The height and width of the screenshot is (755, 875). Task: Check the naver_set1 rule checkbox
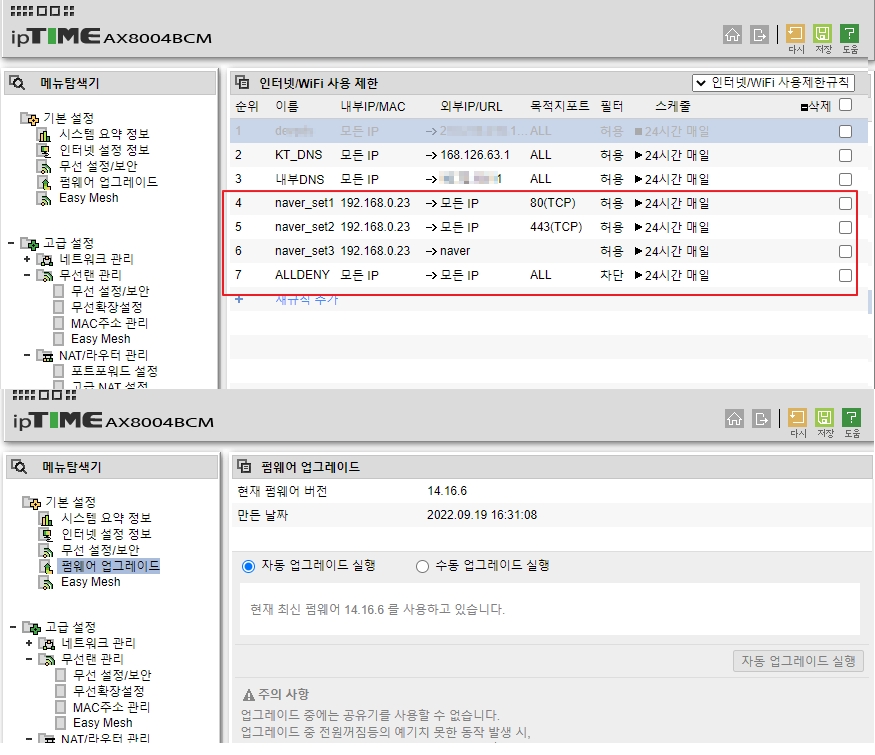coord(845,203)
